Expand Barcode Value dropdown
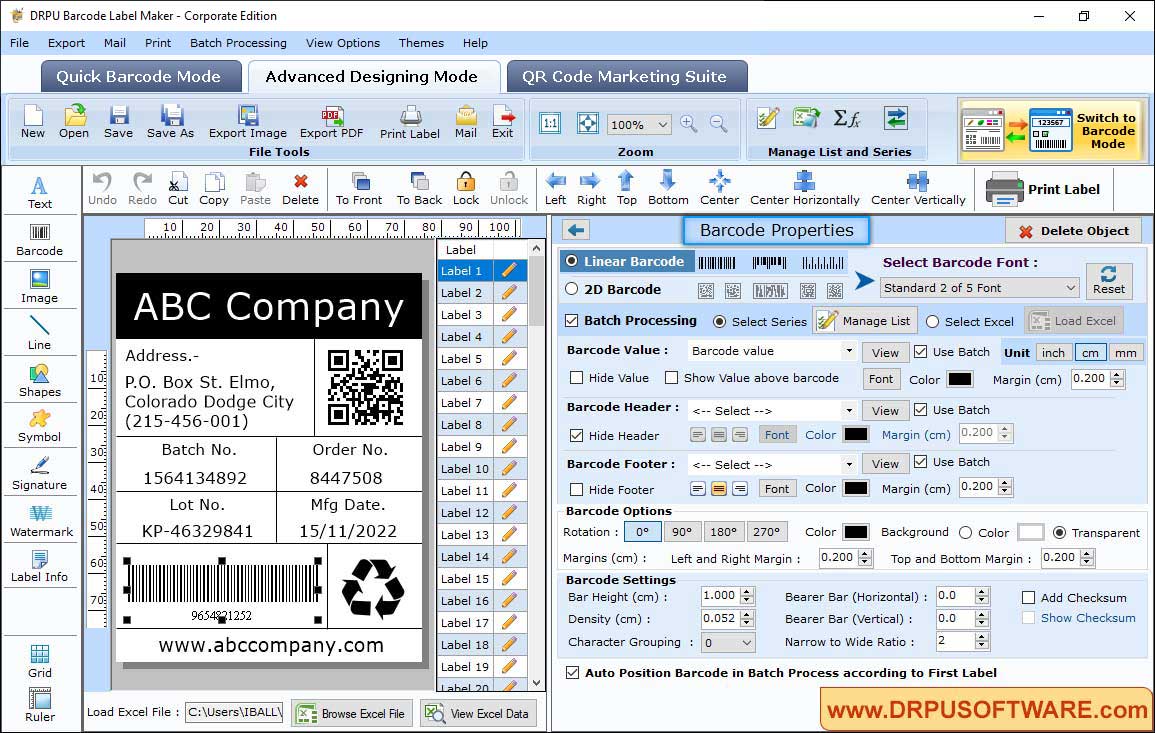This screenshot has width=1155, height=733. click(849, 351)
